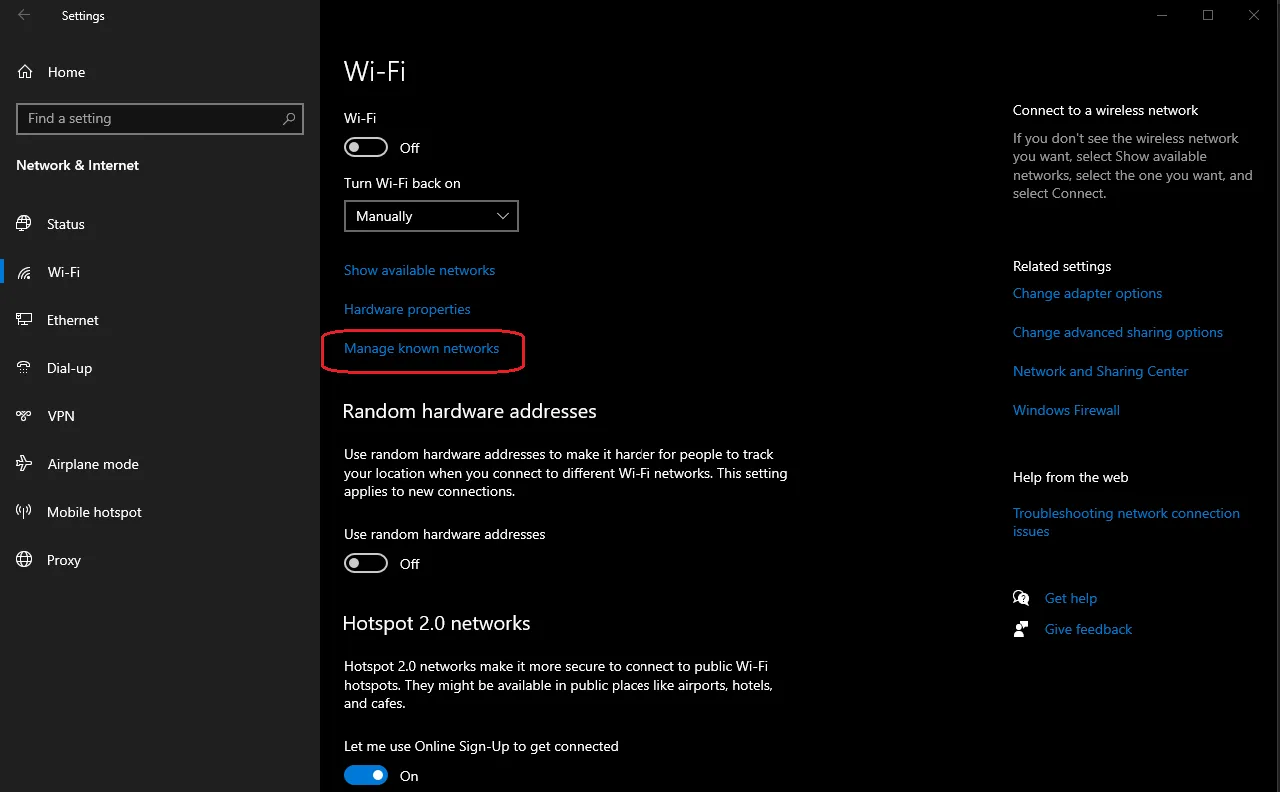This screenshot has height=792, width=1280.
Task: Open the Turn Wi-Fi back on dropdown
Action: pyautogui.click(x=431, y=216)
